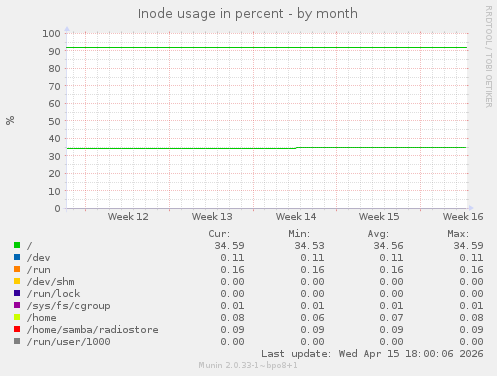Click the Week 16 axis label
Viewport: 497px width, 376px height.
(463, 217)
